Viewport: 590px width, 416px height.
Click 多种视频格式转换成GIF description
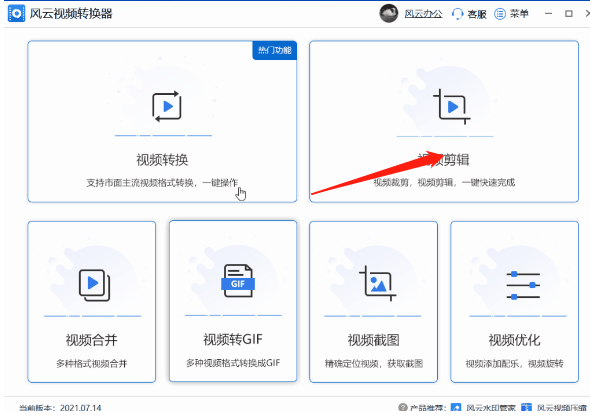pyautogui.click(x=233, y=363)
